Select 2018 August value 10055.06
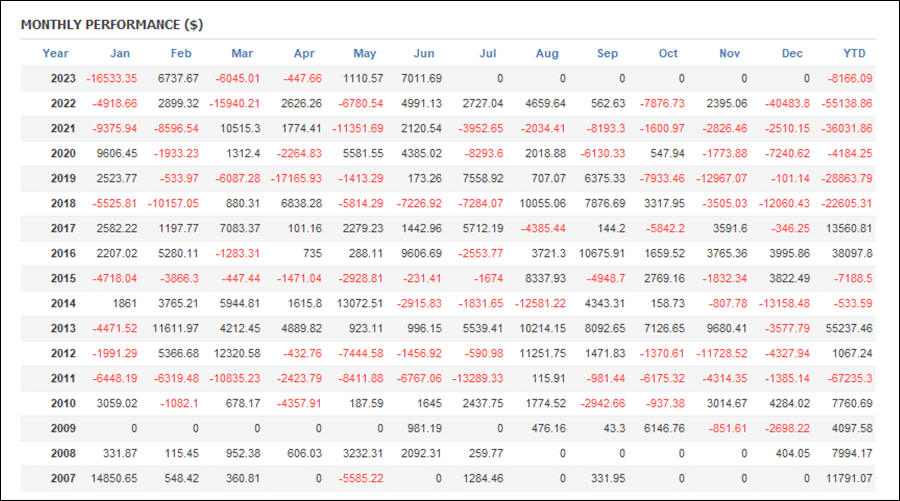 pos(542,203)
